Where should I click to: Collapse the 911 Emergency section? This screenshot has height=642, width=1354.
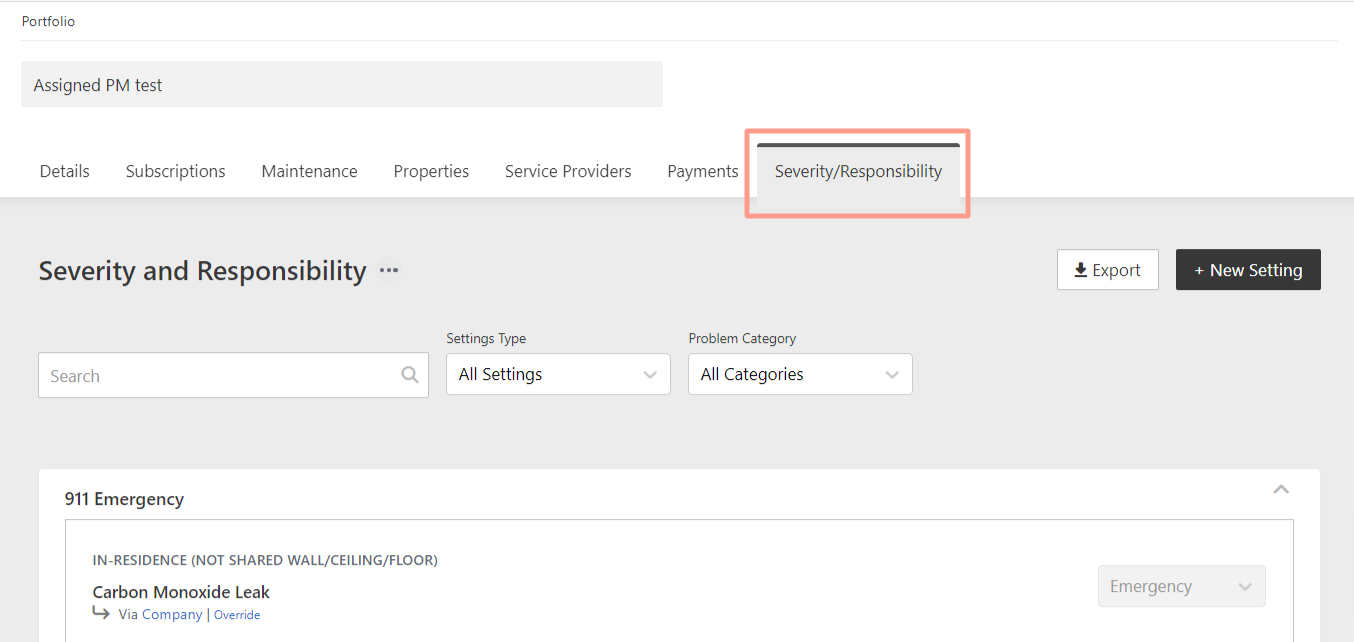click(x=1281, y=490)
